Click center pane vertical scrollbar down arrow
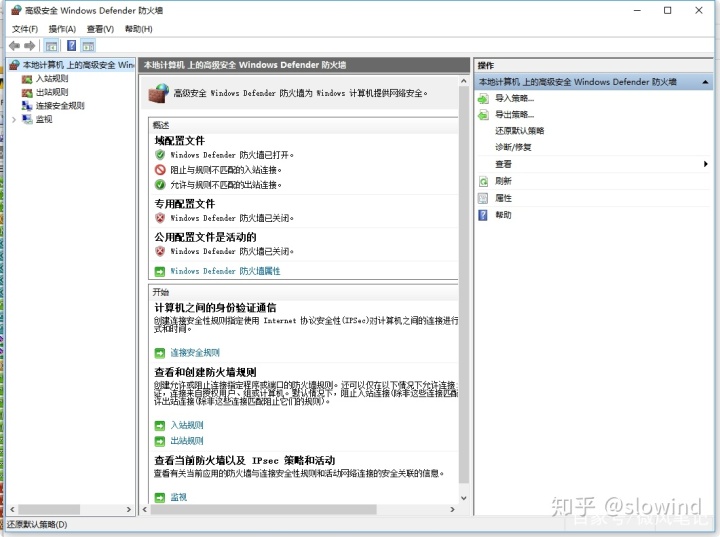The image size is (720, 537). (x=464, y=497)
